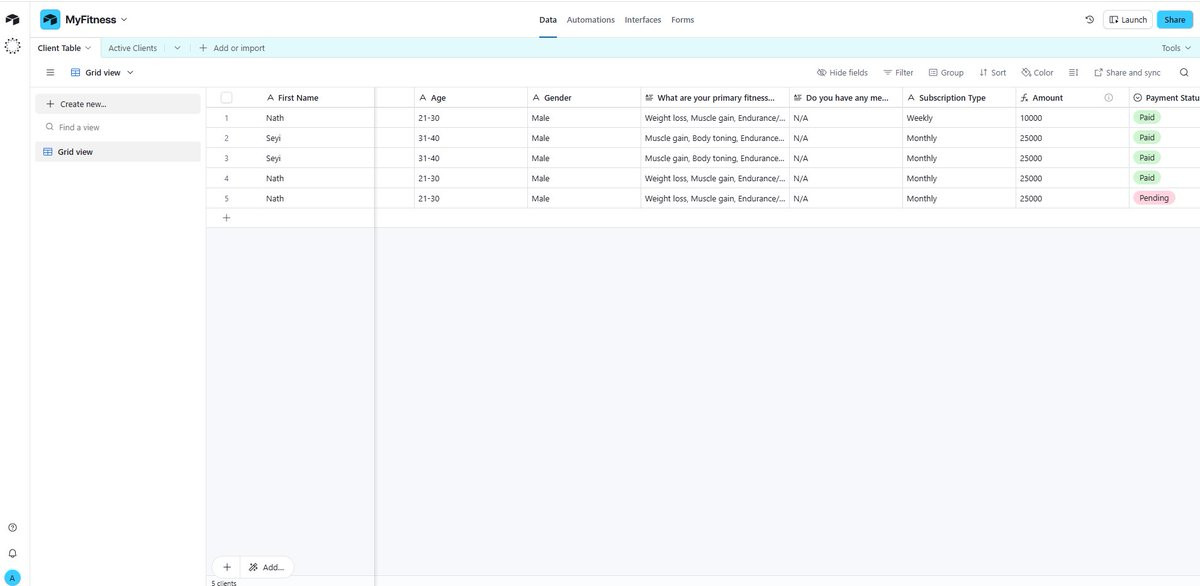This screenshot has width=1200, height=586.
Task: Click Nath name in row 5
Action: 275,198
